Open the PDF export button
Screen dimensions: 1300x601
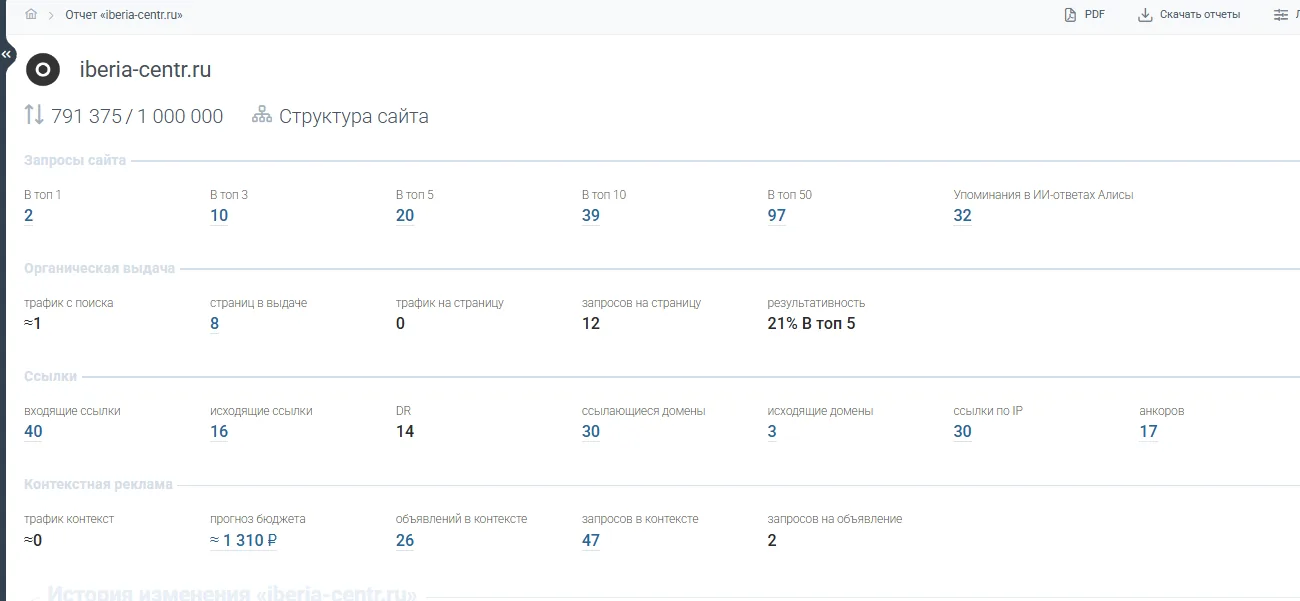(x=1084, y=15)
